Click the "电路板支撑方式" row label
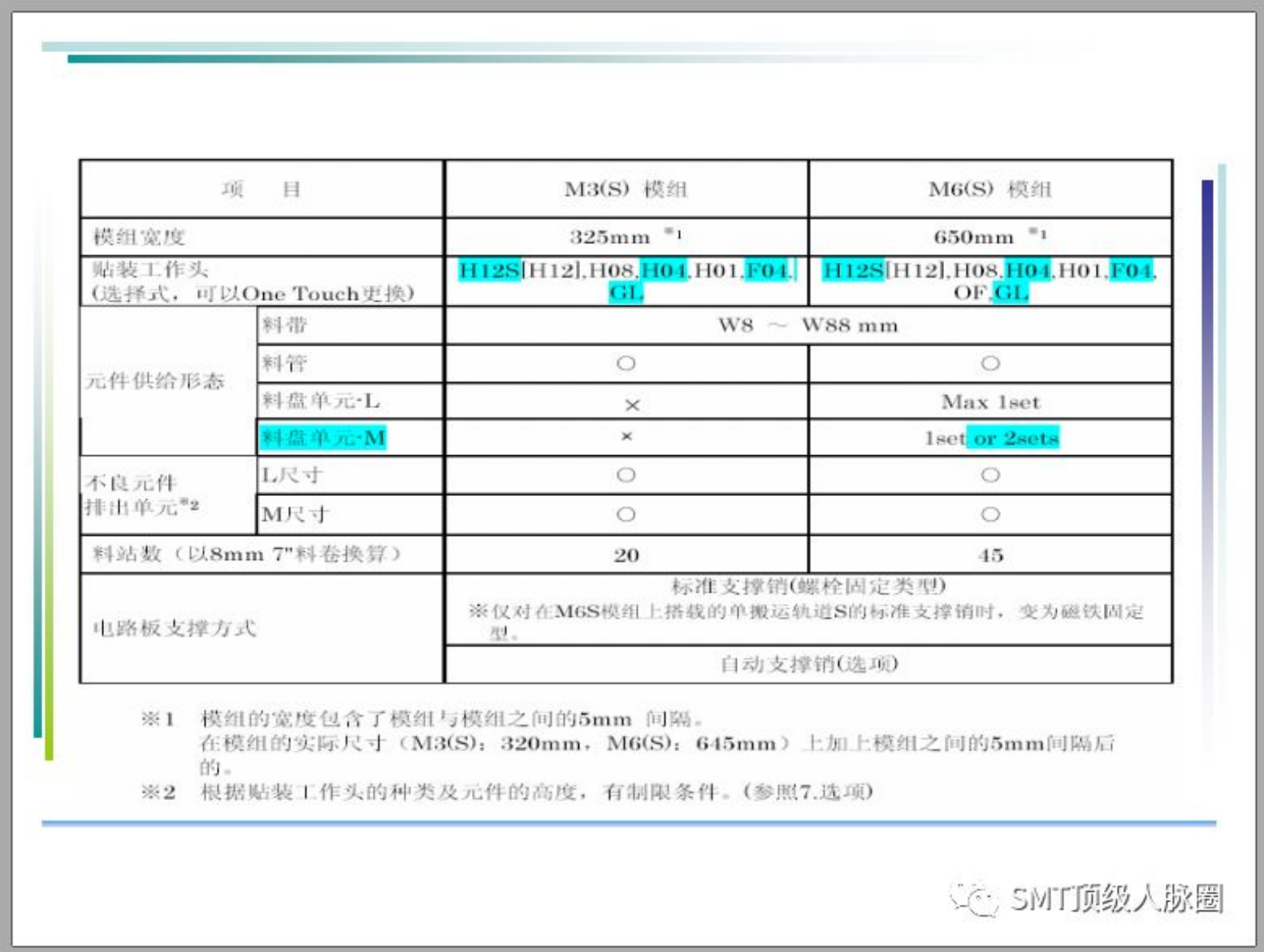1264x952 pixels. point(174,628)
